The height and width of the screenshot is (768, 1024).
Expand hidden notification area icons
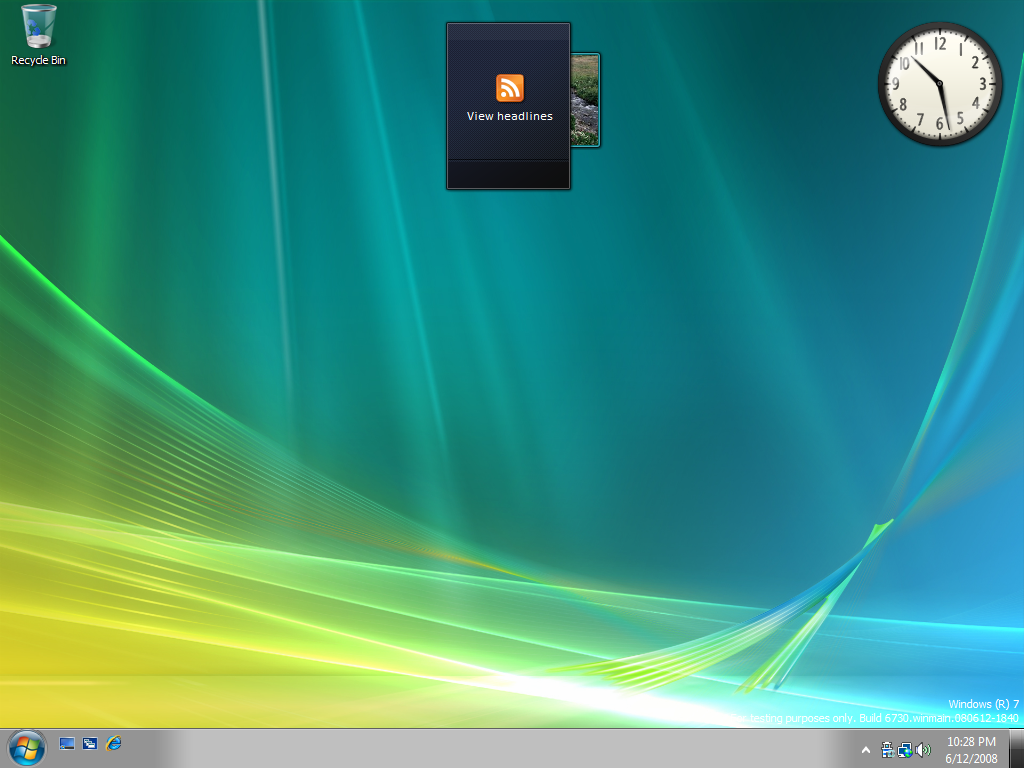point(866,750)
